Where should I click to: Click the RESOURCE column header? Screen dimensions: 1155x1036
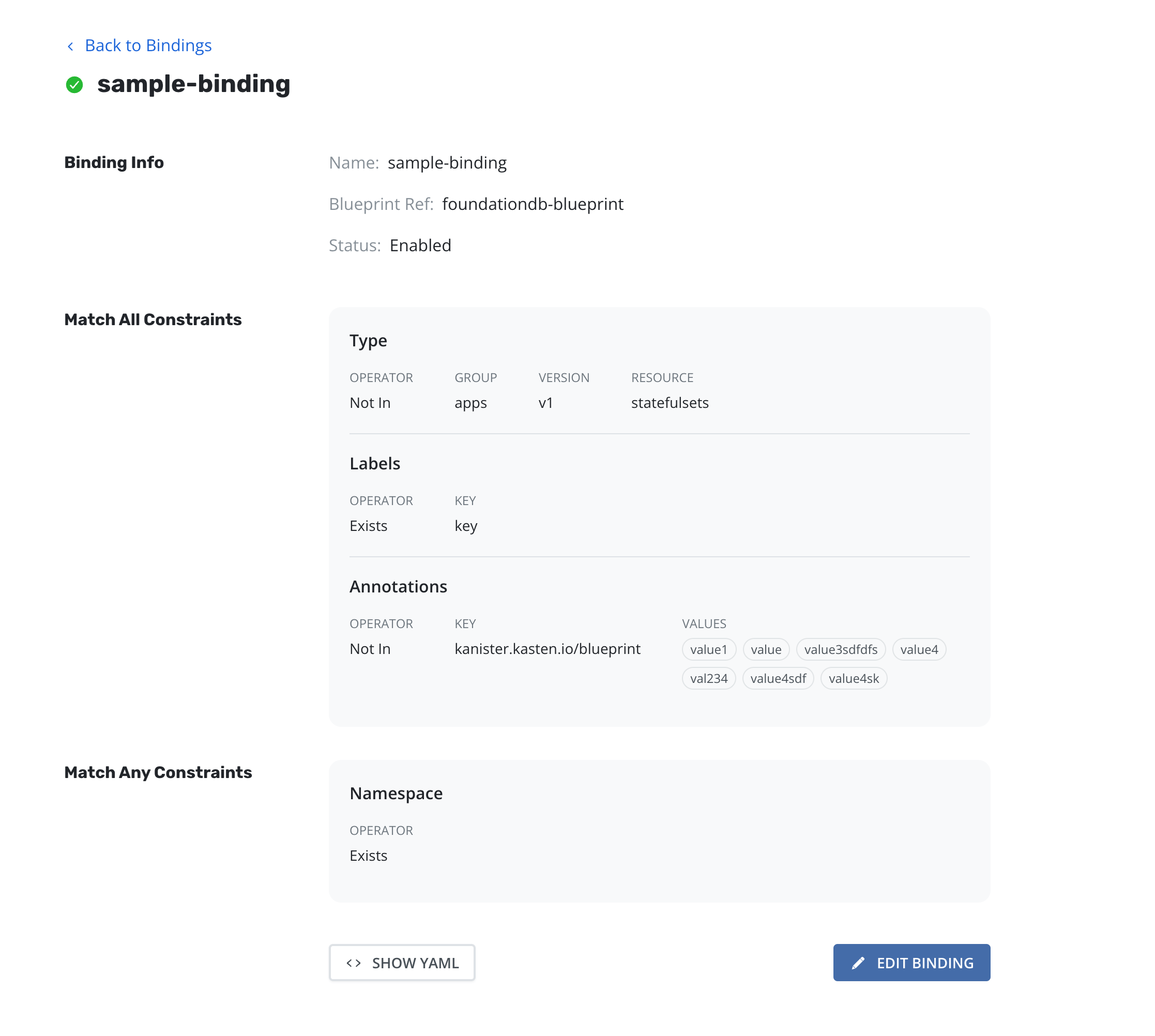(662, 377)
